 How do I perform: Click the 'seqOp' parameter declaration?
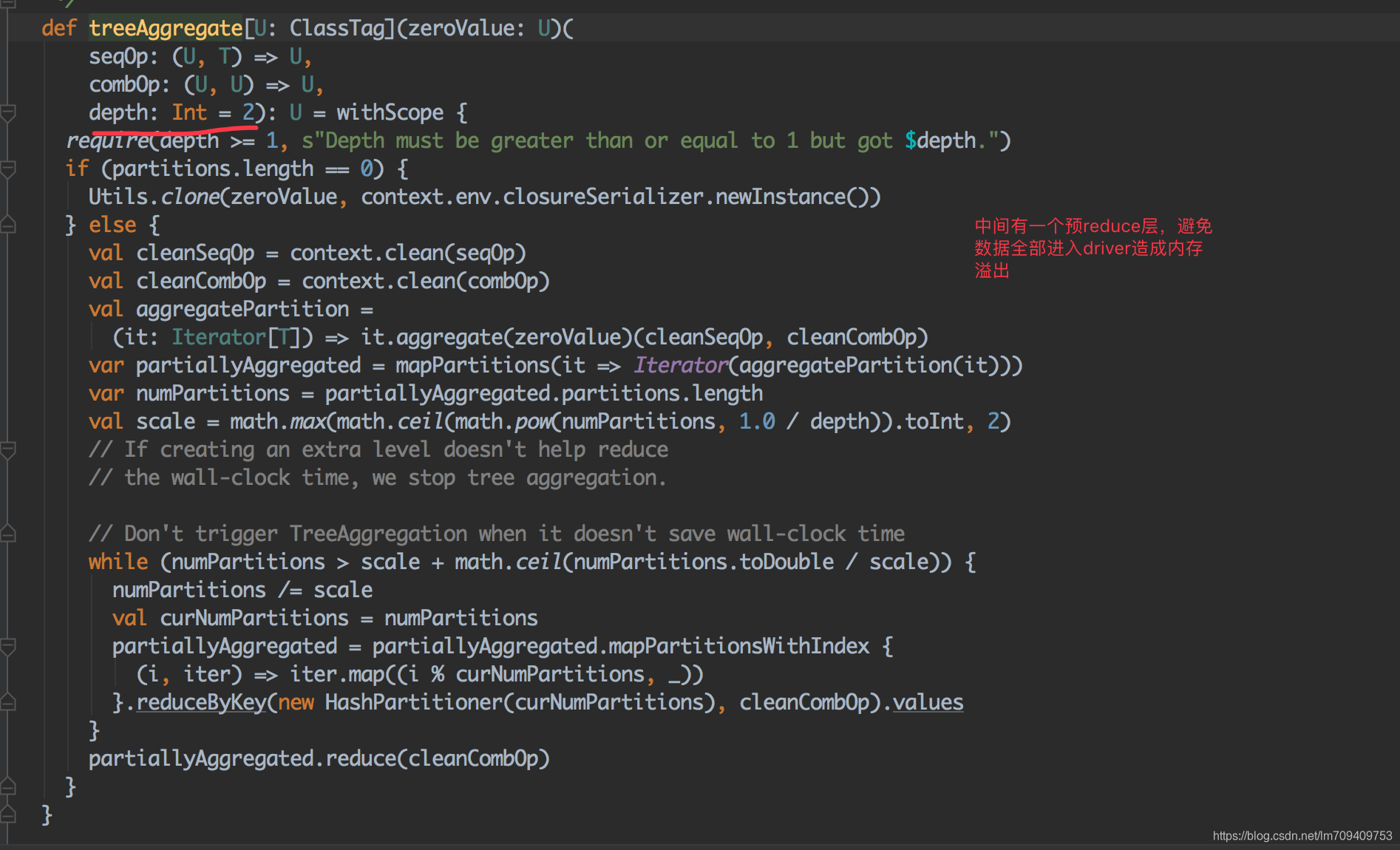[118, 56]
